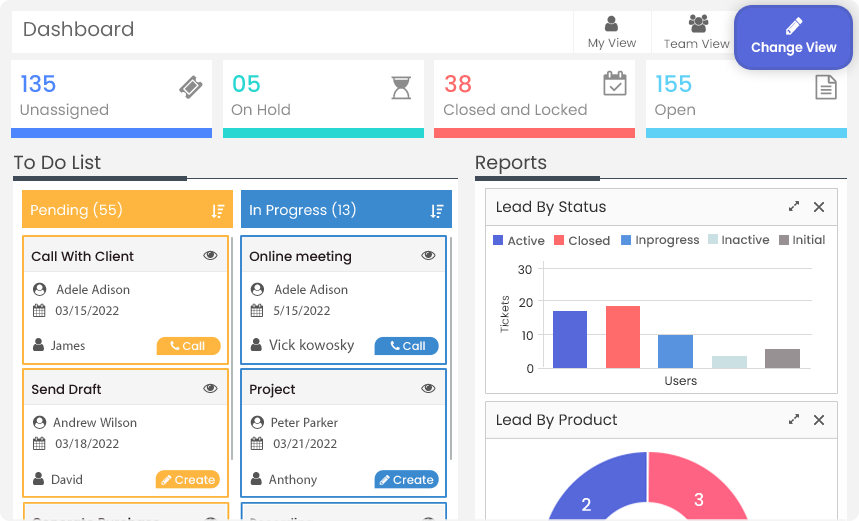The width and height of the screenshot is (859, 521).
Task: Click the In Progress column scrollbar
Action: (451, 348)
